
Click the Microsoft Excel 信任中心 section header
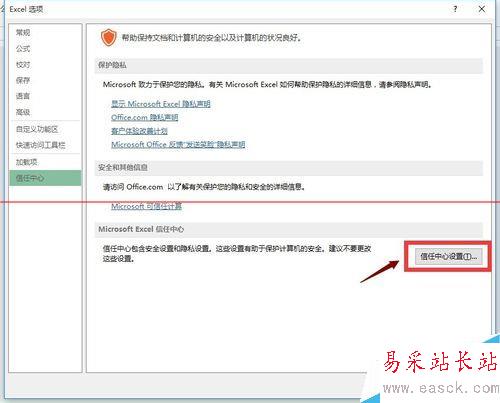click(x=289, y=229)
